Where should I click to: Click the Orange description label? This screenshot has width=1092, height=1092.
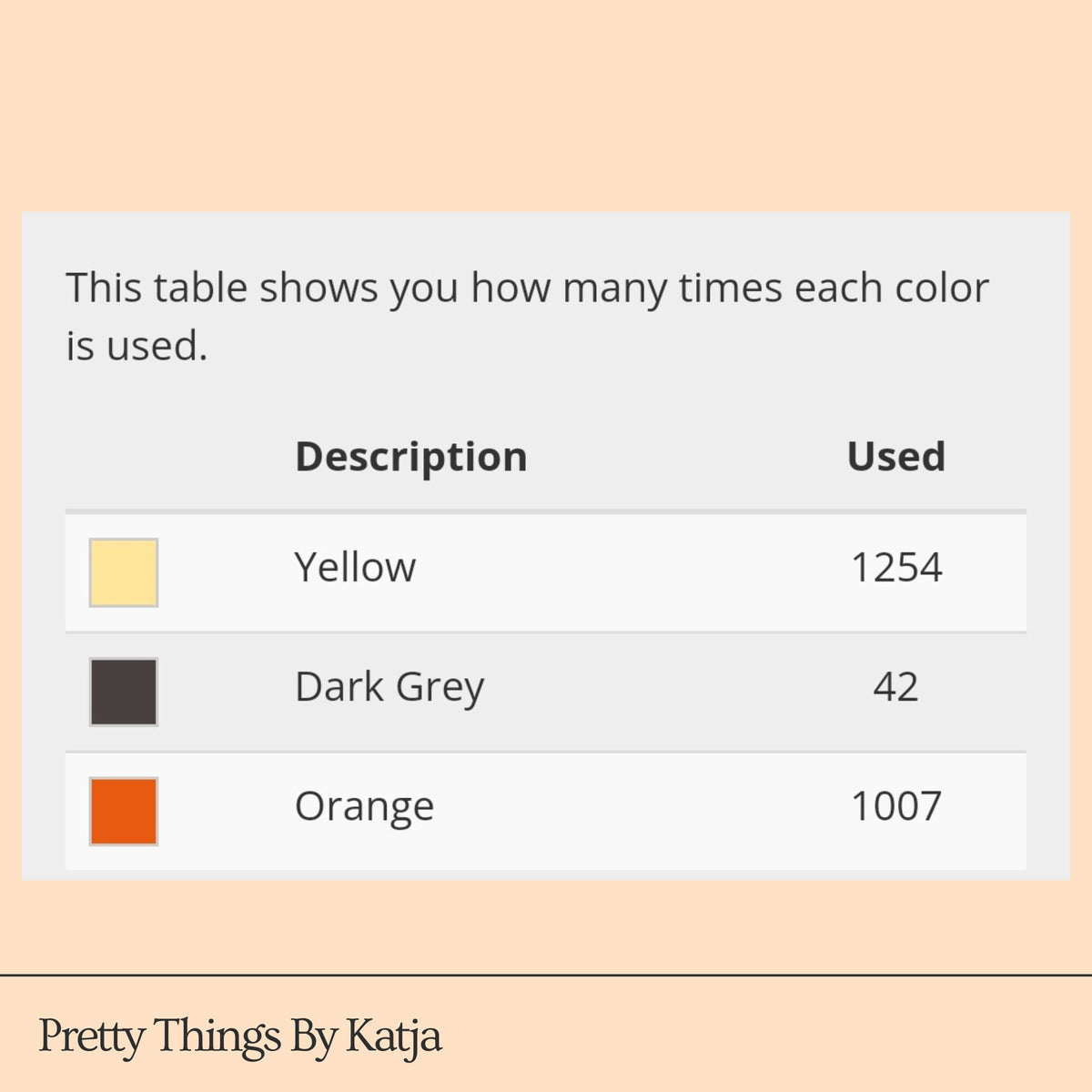tap(364, 807)
